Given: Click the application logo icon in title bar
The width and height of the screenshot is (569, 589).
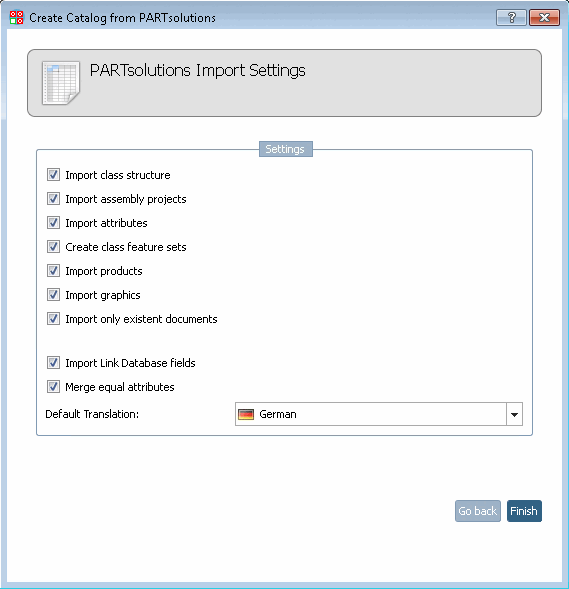Looking at the screenshot, I should (x=17, y=18).
